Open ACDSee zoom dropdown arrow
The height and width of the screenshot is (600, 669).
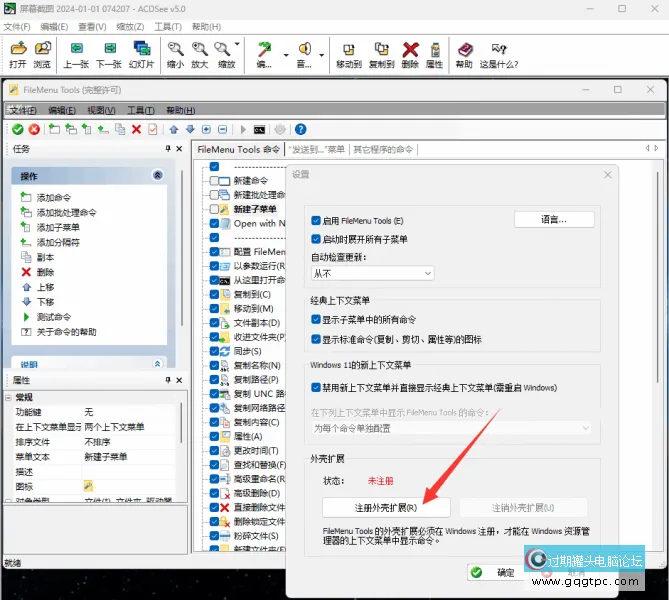[237, 44]
